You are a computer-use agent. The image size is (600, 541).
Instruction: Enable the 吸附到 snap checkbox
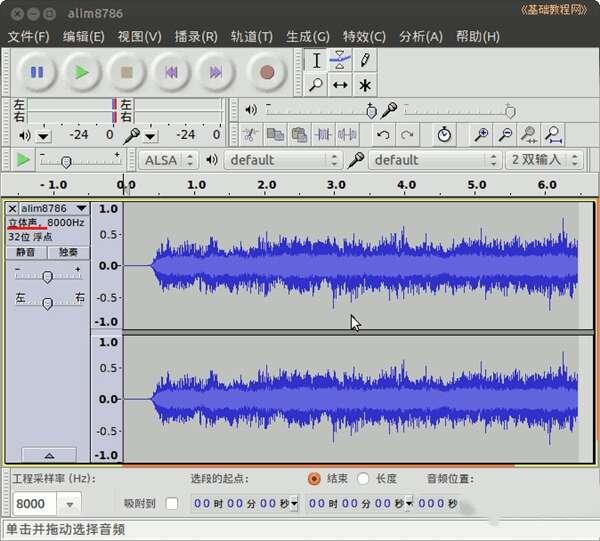(x=172, y=503)
